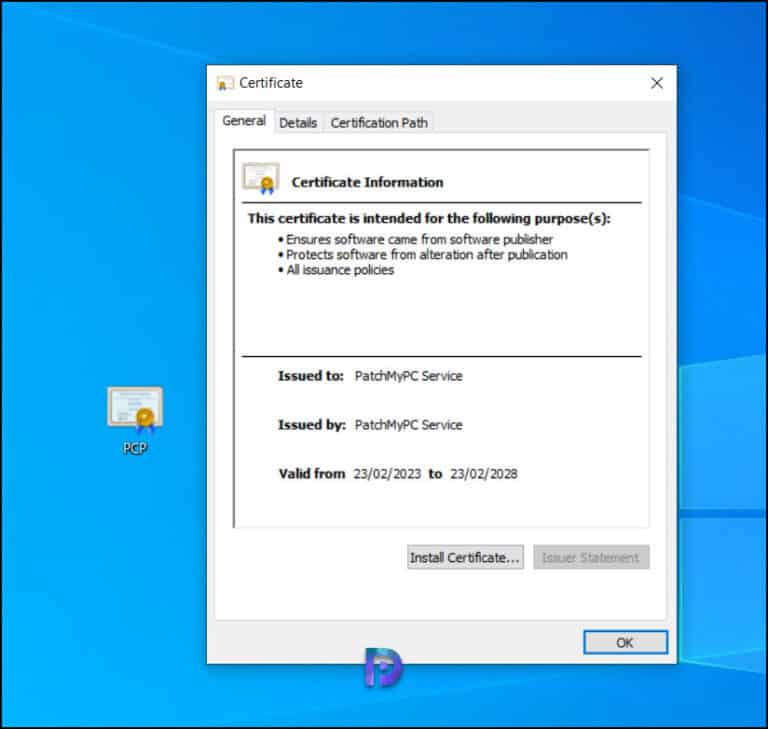Confirm with the OK button
Viewport: 768px width, 729px height.
625,642
